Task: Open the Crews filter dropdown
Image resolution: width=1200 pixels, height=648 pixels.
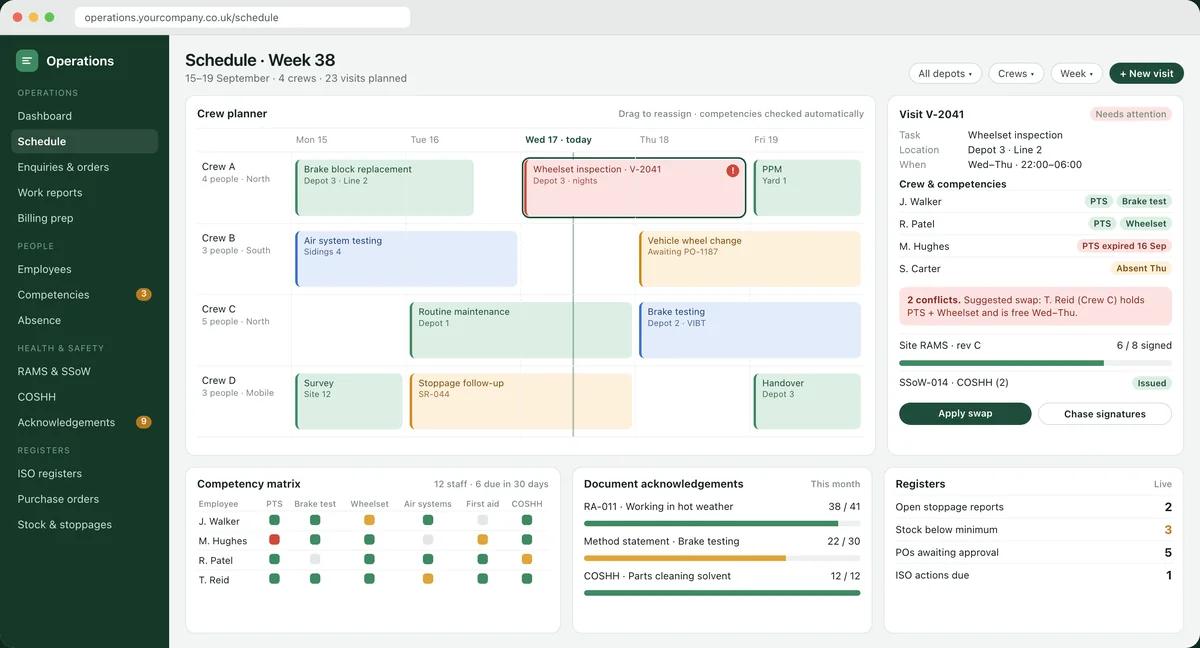Action: (x=1016, y=74)
